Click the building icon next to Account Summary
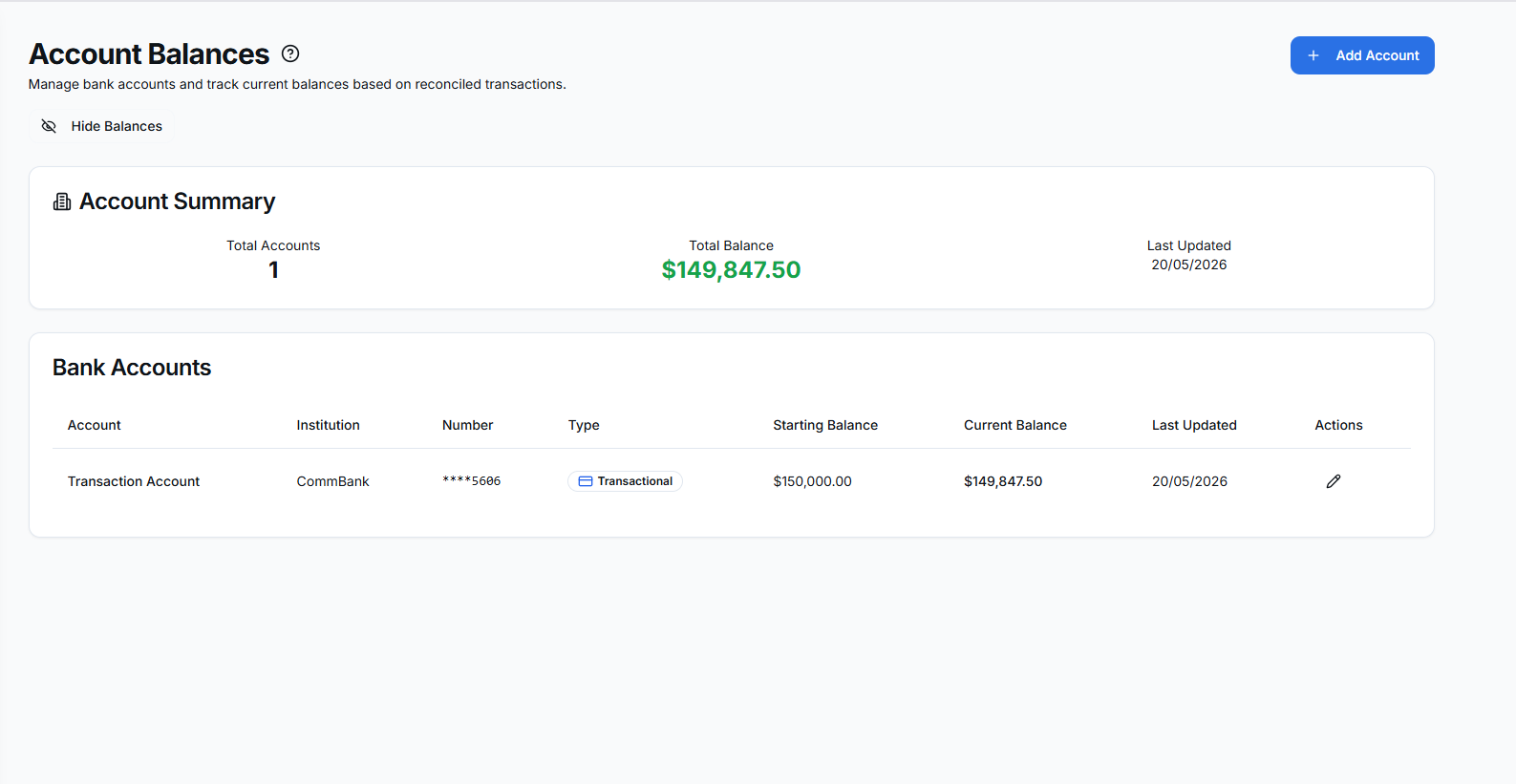The image size is (1516, 784). click(62, 201)
